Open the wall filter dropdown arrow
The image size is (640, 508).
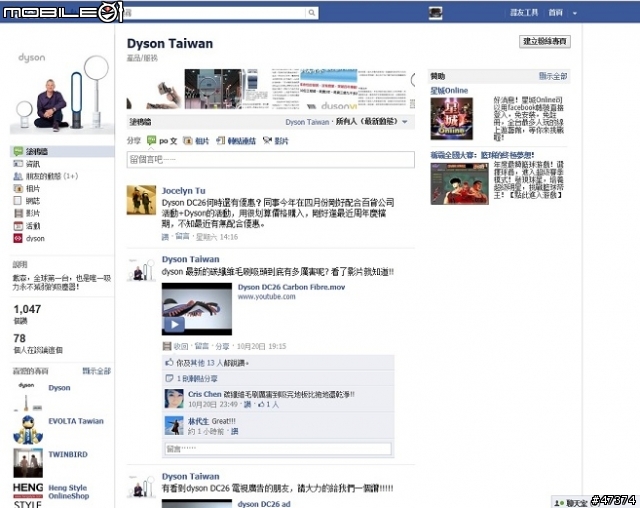point(404,122)
